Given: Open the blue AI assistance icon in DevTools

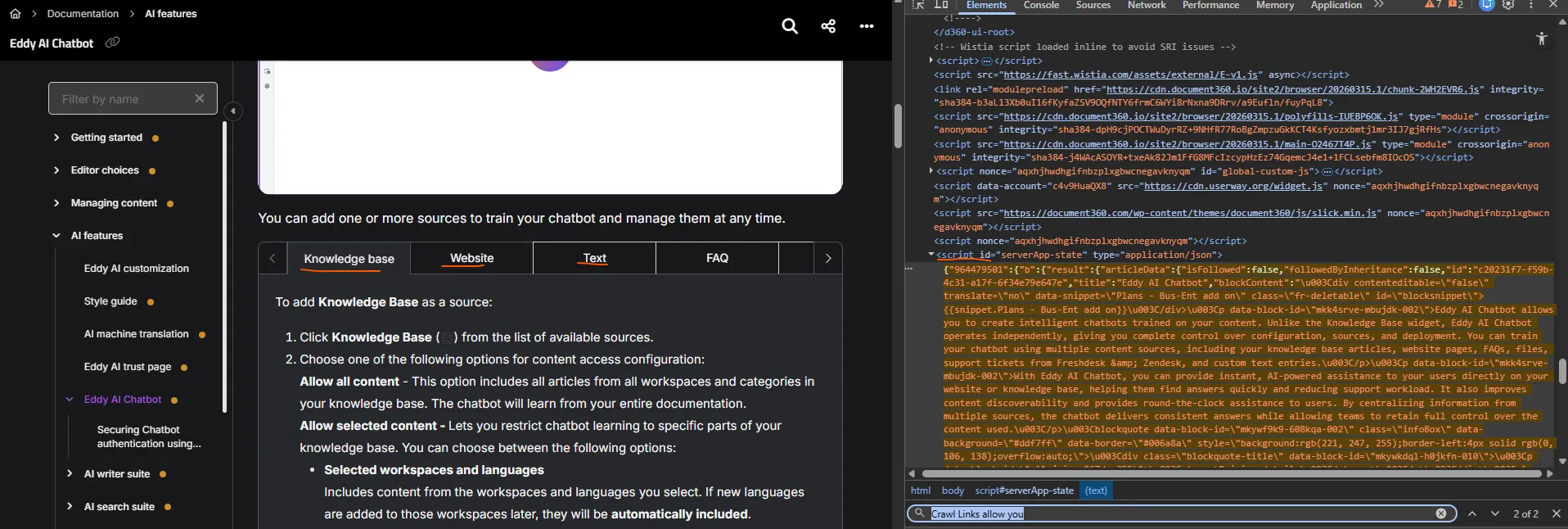Looking at the screenshot, I should coord(1487,5).
